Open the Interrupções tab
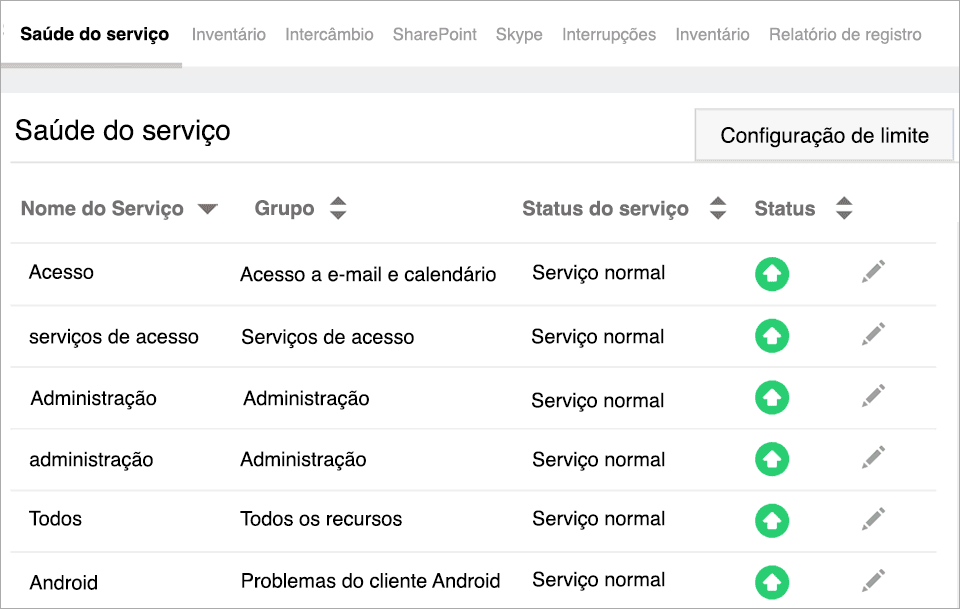Screen dimensions: 960x609 coord(609,33)
